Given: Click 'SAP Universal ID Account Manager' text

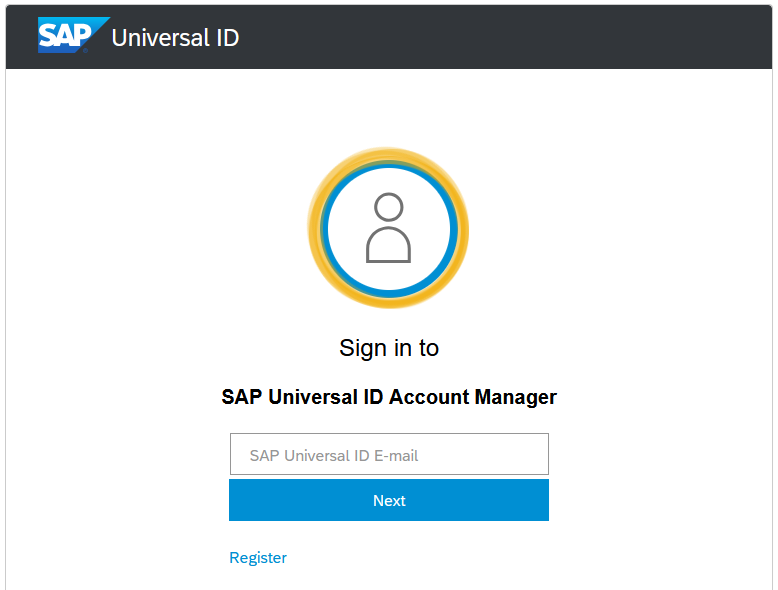Looking at the screenshot, I should pos(389,397).
